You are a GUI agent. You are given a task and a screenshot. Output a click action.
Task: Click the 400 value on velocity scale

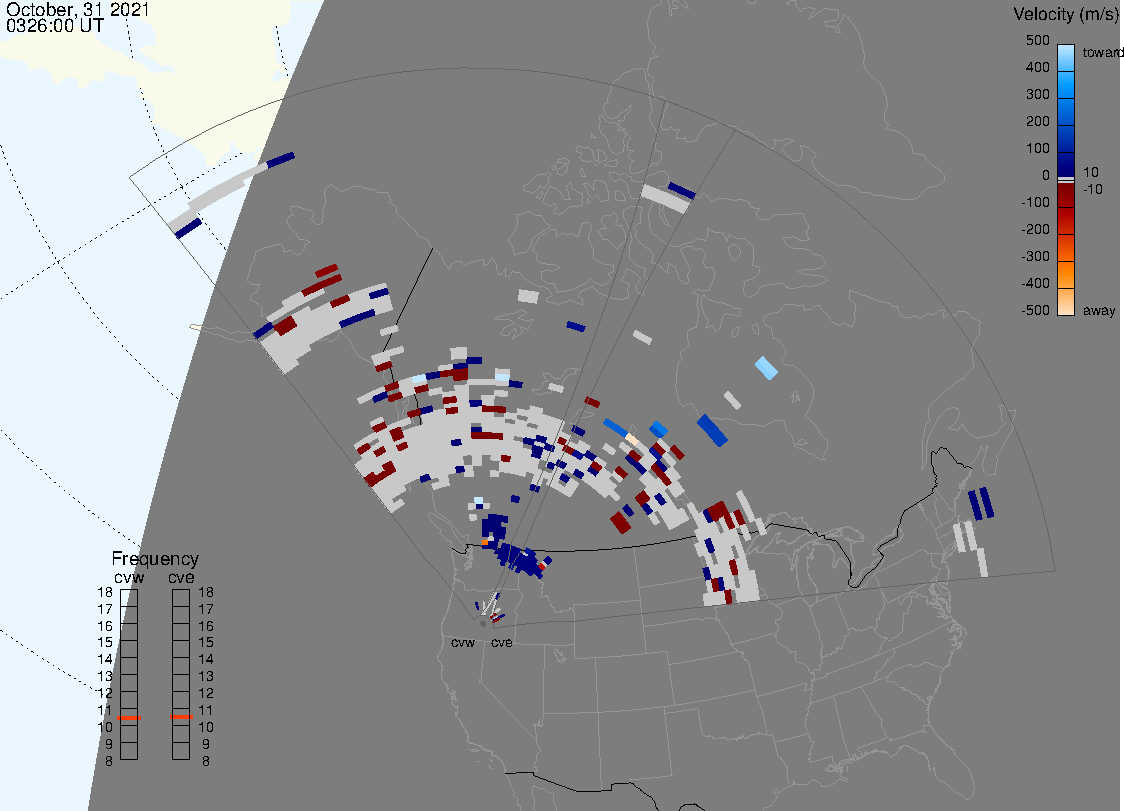coord(1037,67)
